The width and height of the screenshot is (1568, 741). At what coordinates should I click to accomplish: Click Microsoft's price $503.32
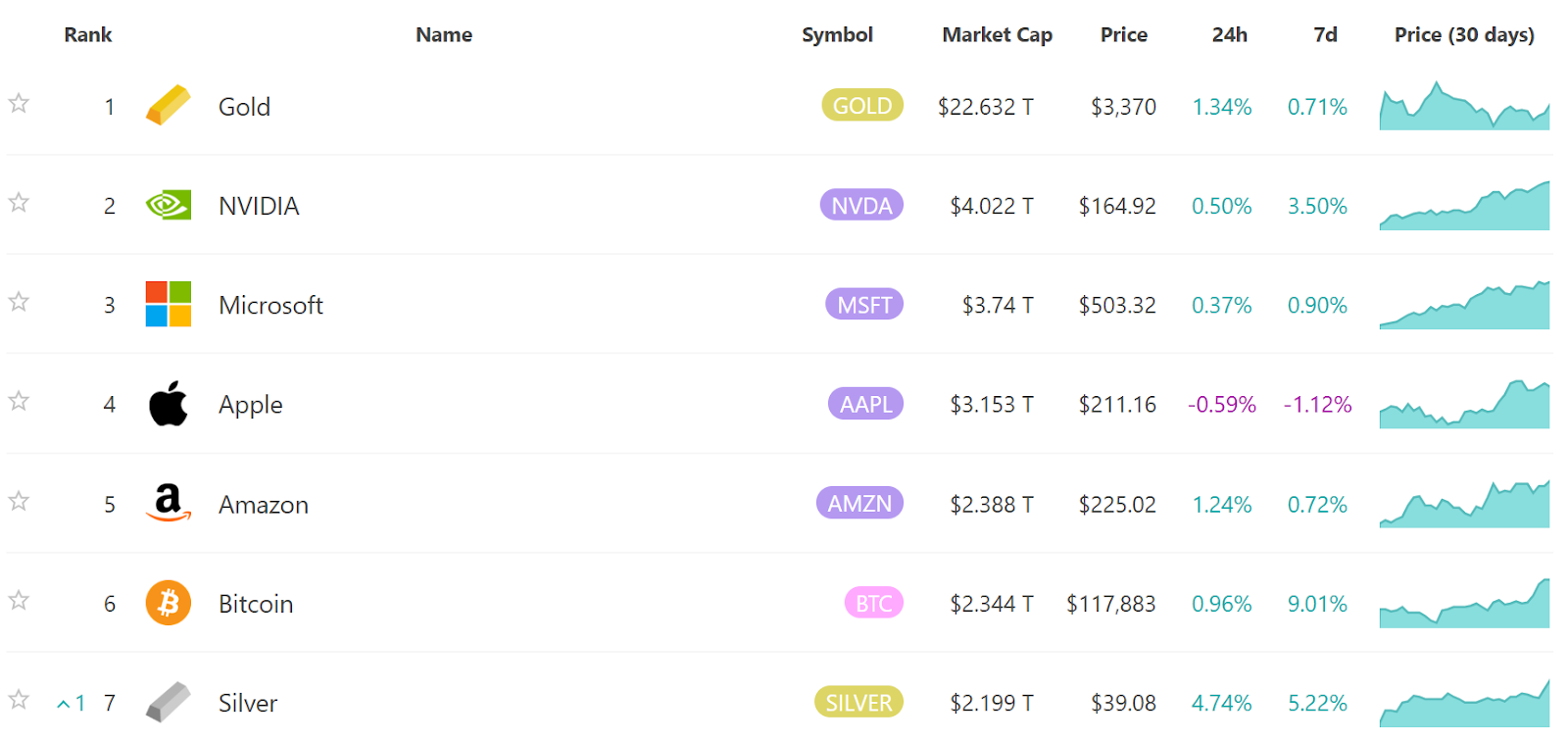[x=1117, y=305]
